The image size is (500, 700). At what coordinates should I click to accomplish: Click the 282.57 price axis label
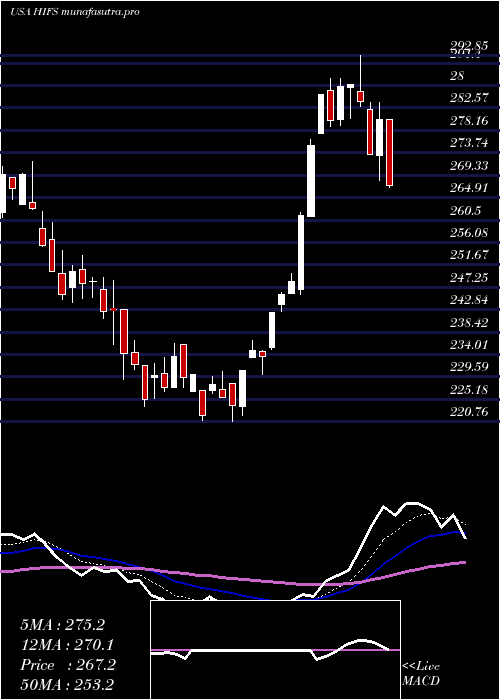pos(470,98)
